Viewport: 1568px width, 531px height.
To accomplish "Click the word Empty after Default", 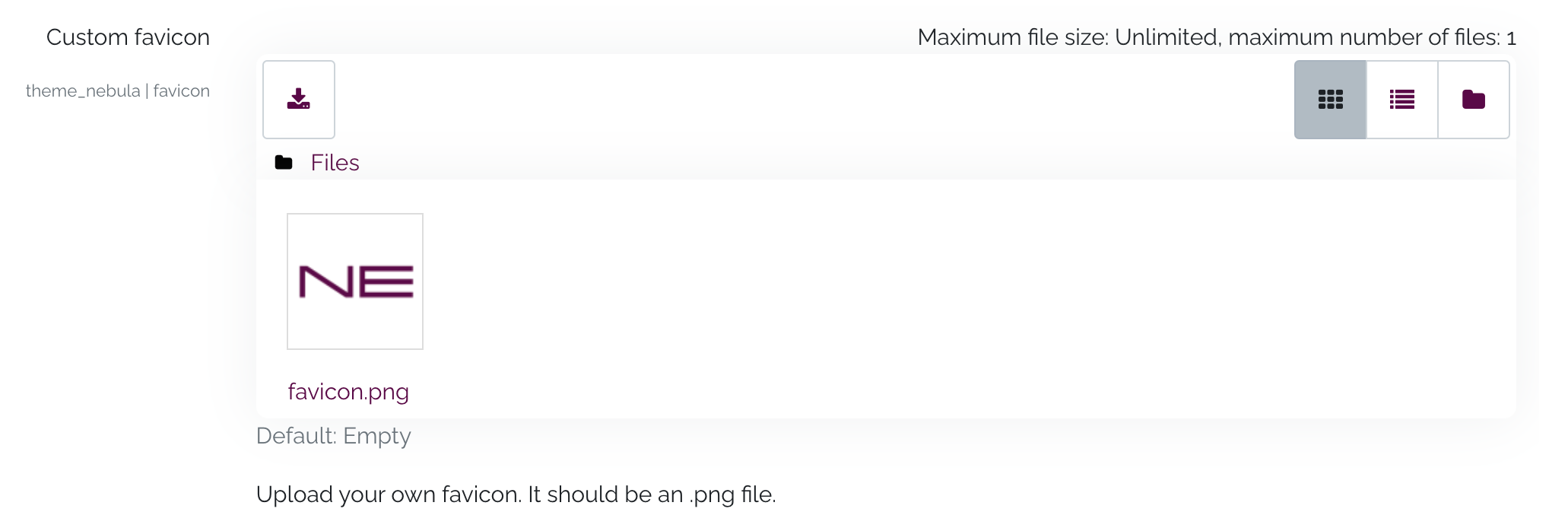I will [x=376, y=436].
